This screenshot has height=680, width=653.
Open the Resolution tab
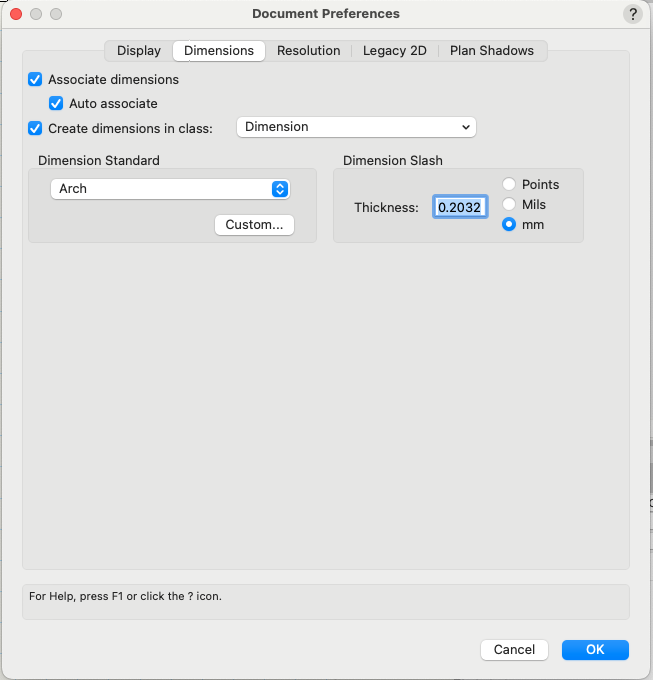(x=308, y=51)
